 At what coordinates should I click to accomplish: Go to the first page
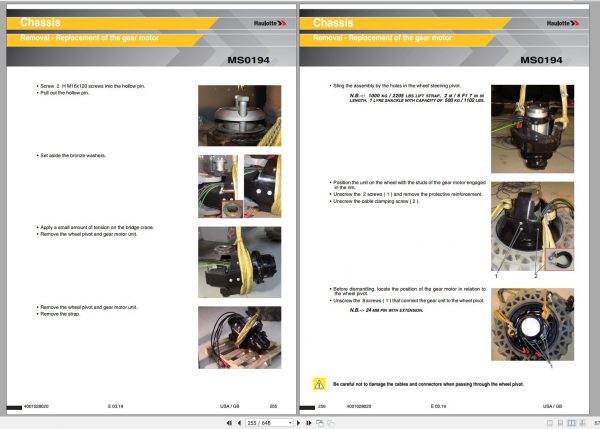(x=229, y=423)
